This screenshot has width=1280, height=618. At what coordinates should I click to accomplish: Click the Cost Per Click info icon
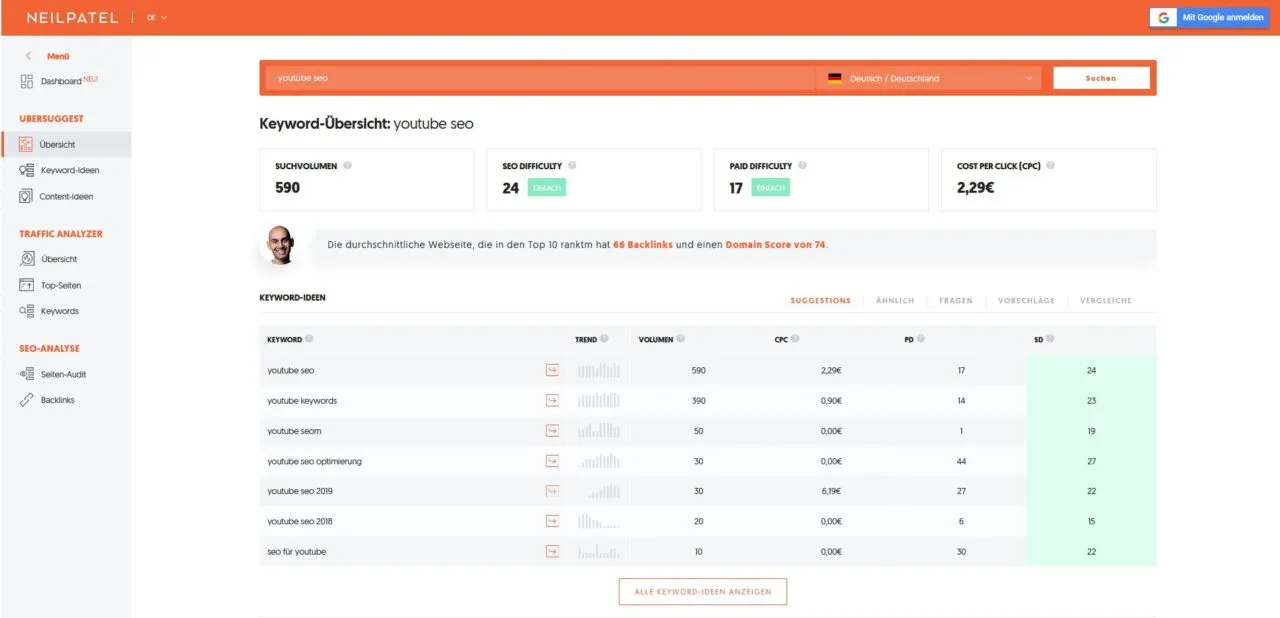click(1050, 166)
